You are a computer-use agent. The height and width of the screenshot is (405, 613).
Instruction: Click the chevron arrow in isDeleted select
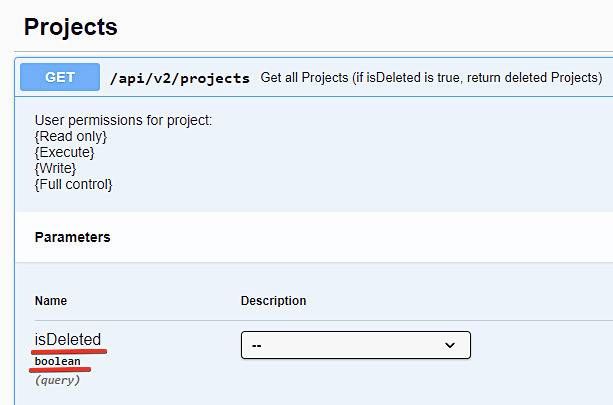tap(450, 345)
